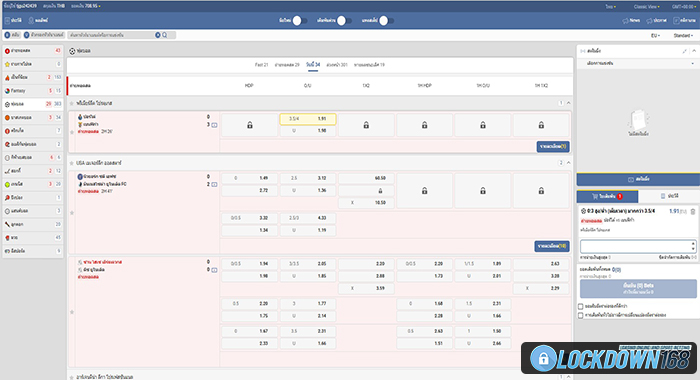The height and width of the screenshot is (380, 700).
Task: Select the flame icon category showing 153
Action: [33, 77]
